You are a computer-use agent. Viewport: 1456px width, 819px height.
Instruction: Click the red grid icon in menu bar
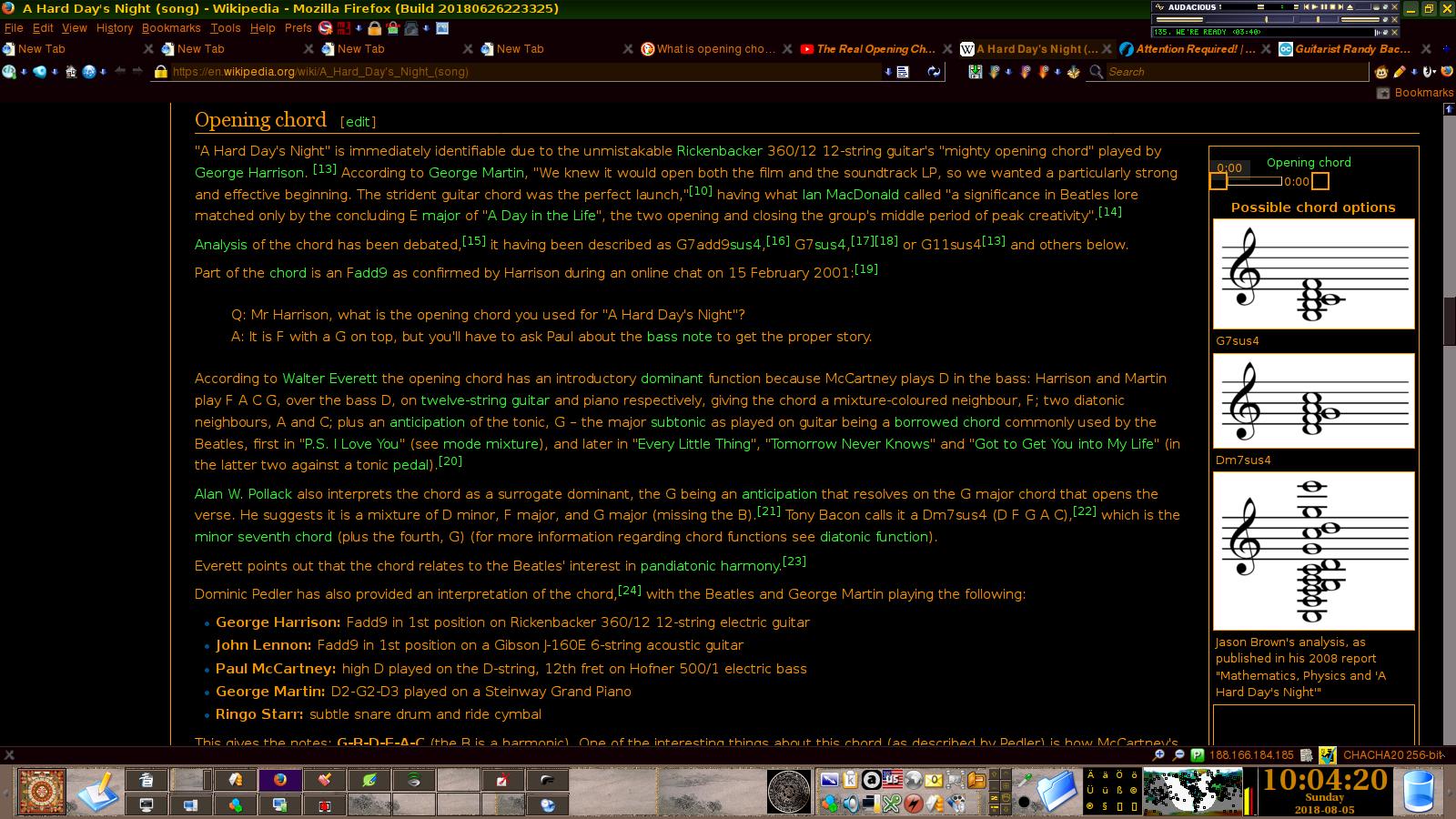tap(344, 28)
